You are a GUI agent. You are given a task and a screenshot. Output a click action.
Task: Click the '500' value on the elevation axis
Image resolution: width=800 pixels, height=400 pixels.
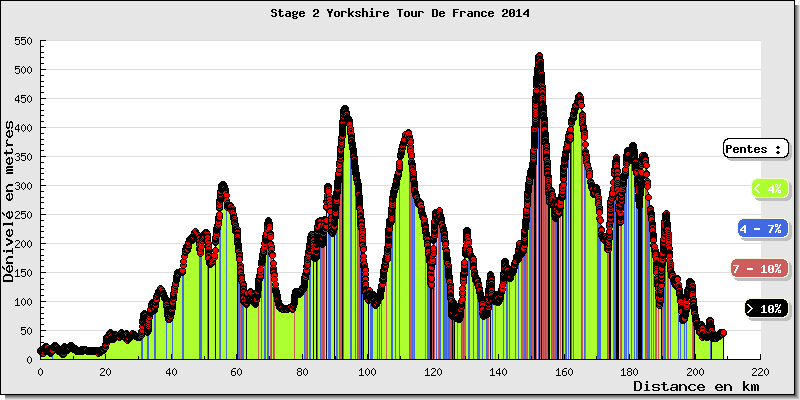pyautogui.click(x=24, y=70)
